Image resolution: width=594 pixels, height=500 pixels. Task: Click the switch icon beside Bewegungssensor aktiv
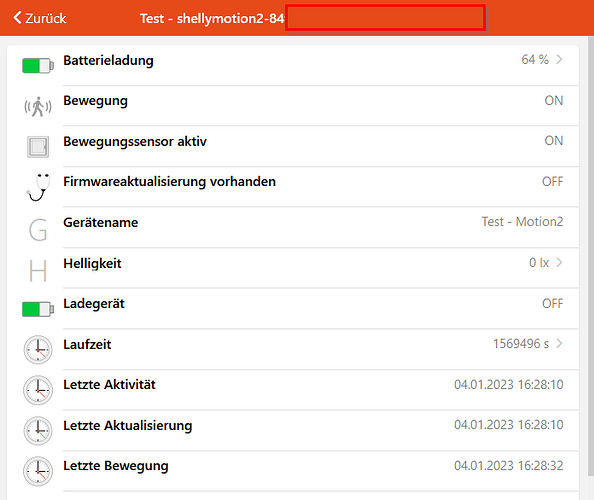tap(38, 147)
